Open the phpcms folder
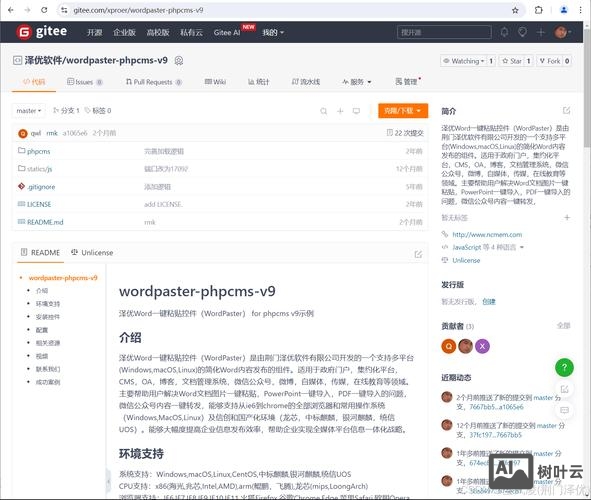This screenshot has width=591, height=500. (38, 151)
